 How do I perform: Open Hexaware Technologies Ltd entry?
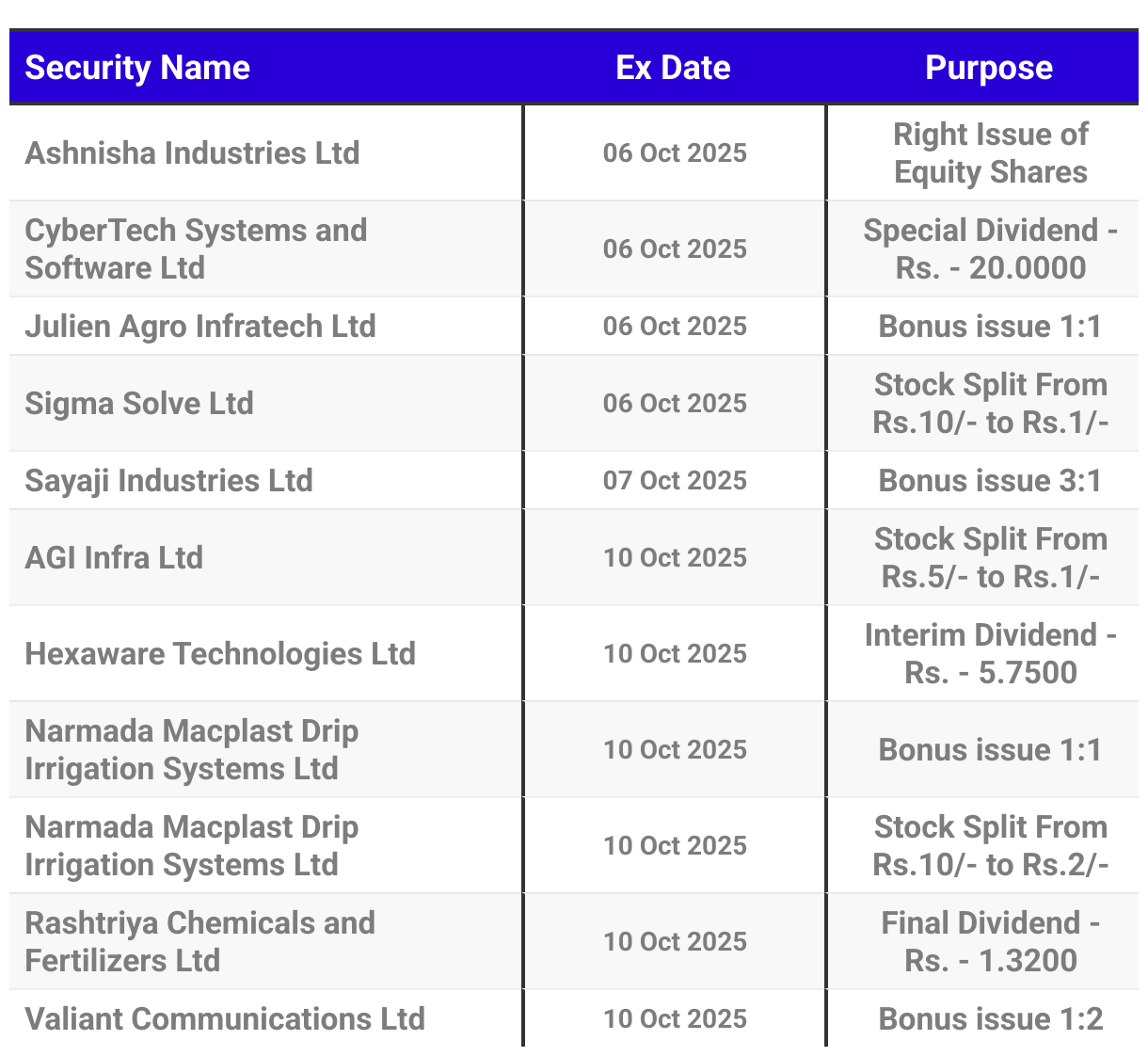point(220,653)
